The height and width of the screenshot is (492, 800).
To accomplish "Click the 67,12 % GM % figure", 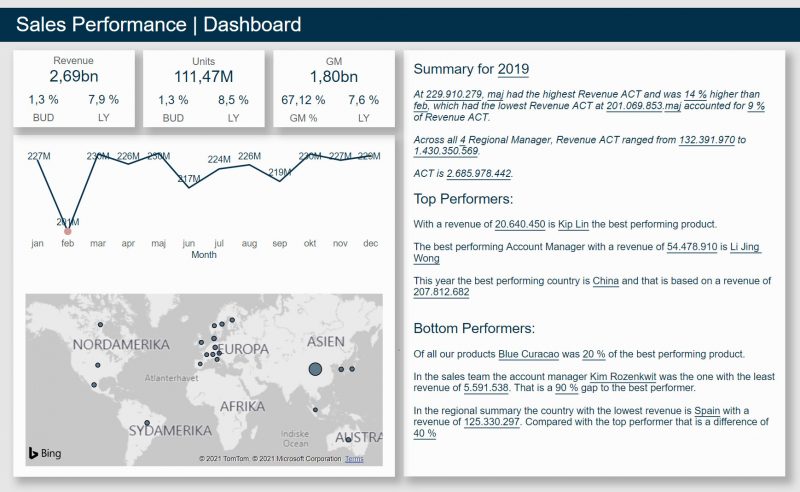I will tap(303, 100).
